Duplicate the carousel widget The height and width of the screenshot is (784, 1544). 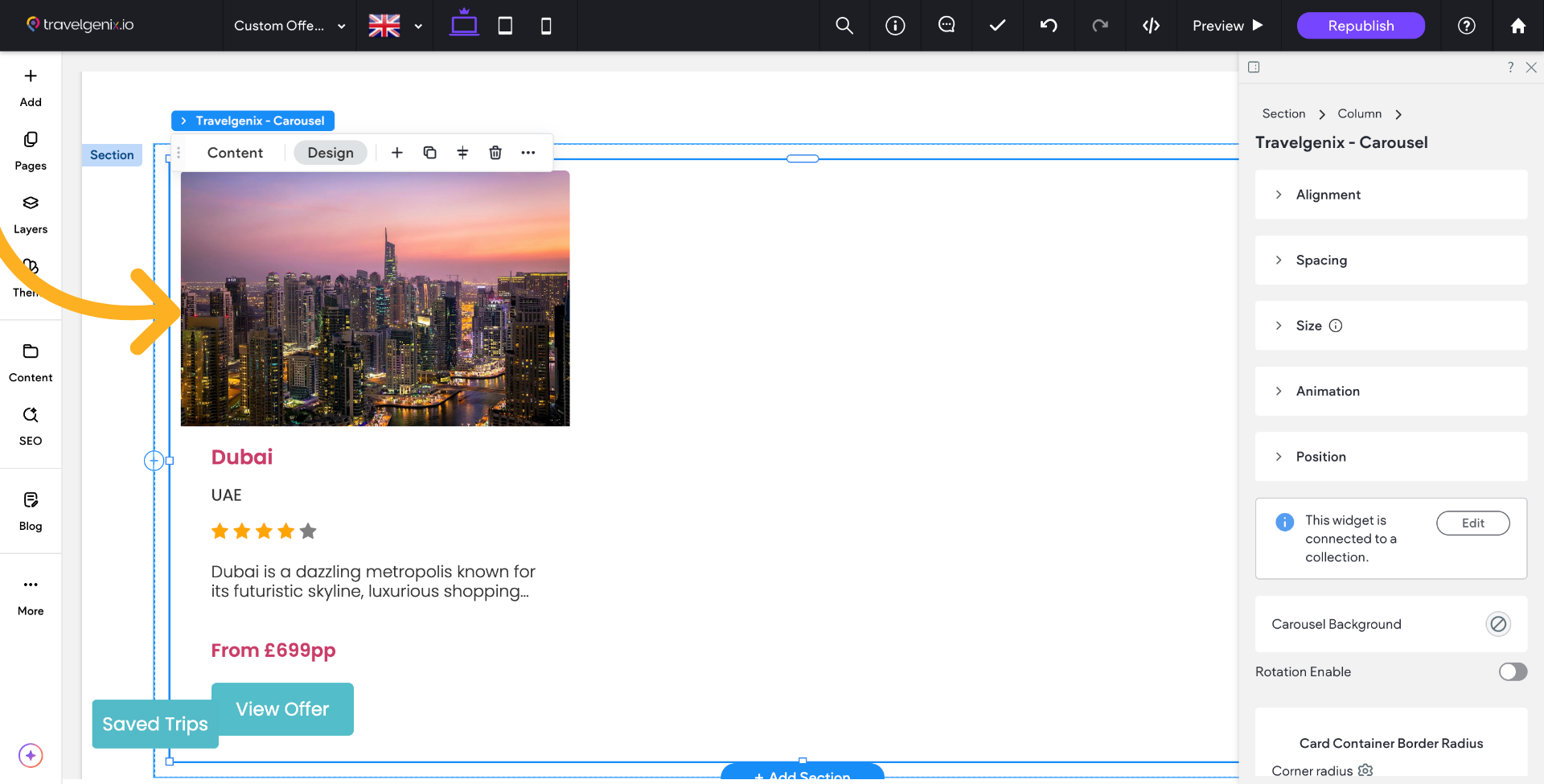point(430,153)
